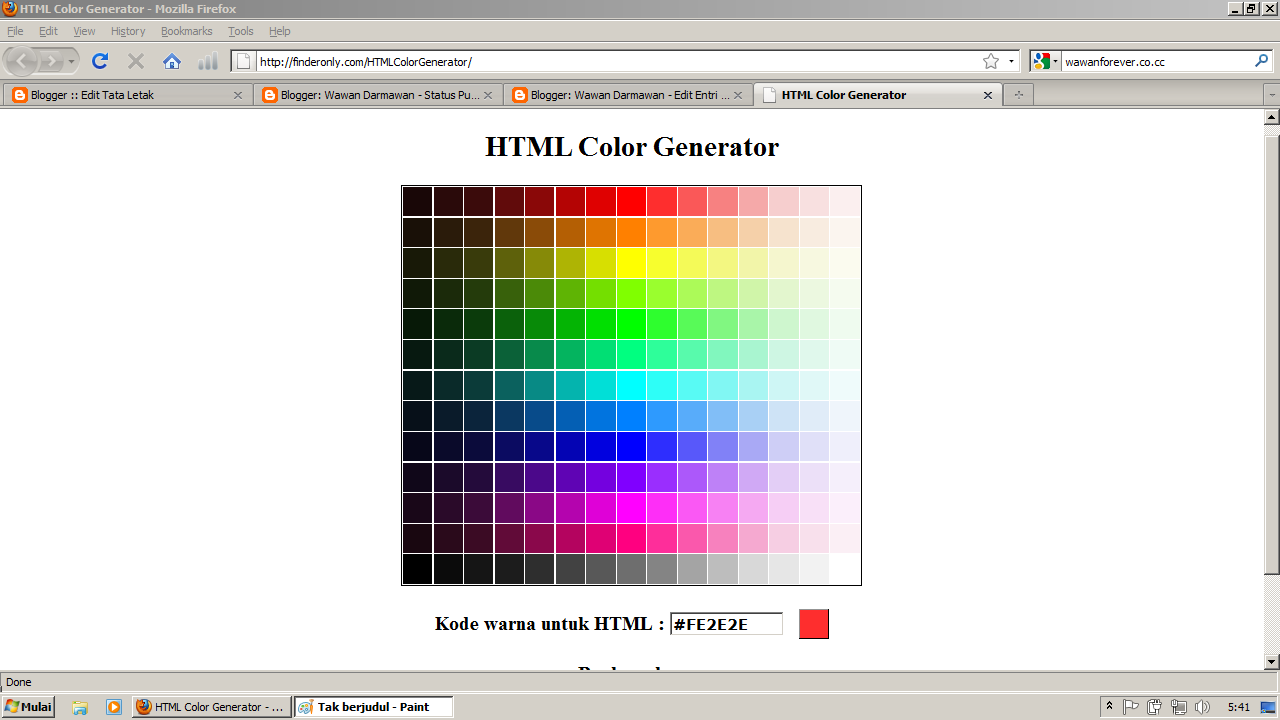Open the Bookmarks menu

point(187,31)
